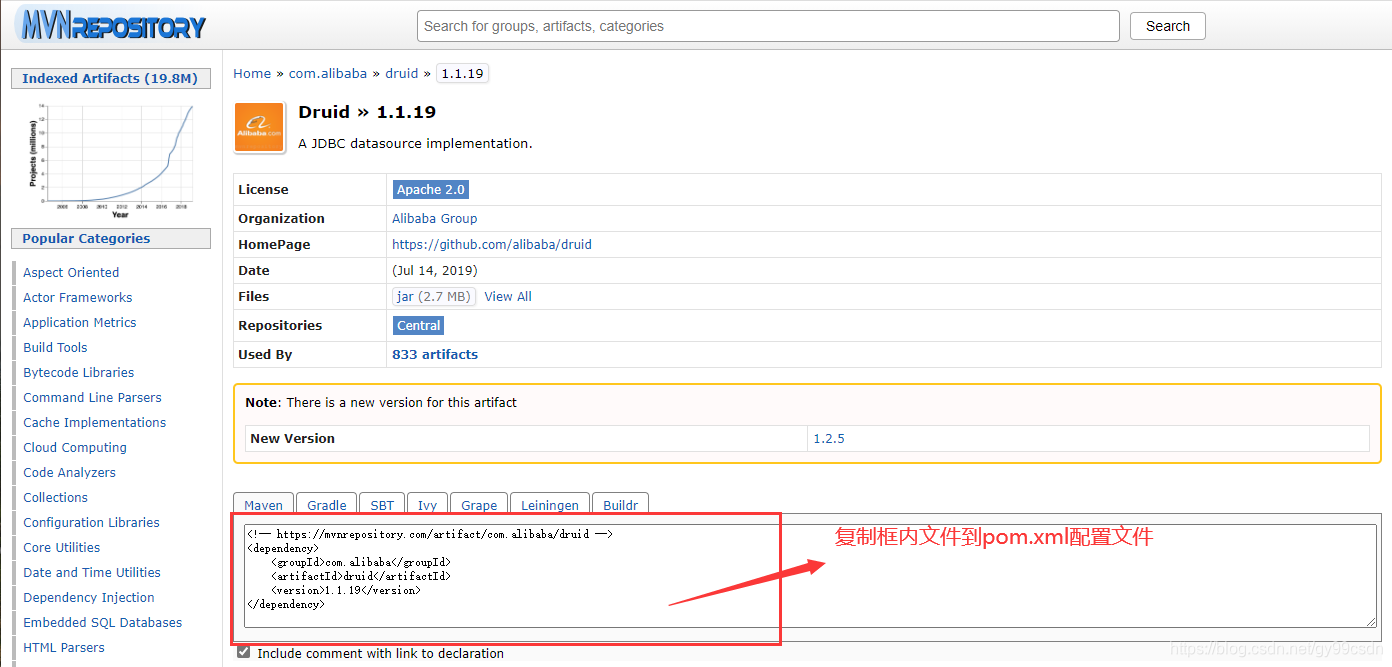The width and height of the screenshot is (1392, 667).
Task: Switch to the SBT tab
Action: [382, 505]
